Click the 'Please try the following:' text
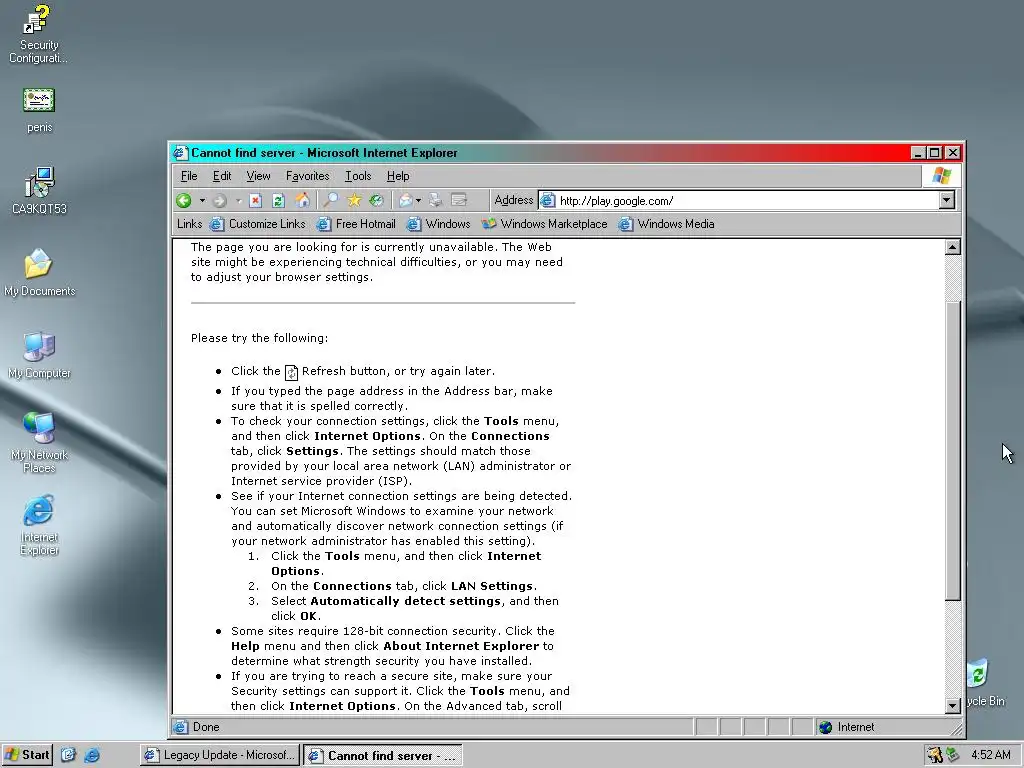 tap(259, 338)
